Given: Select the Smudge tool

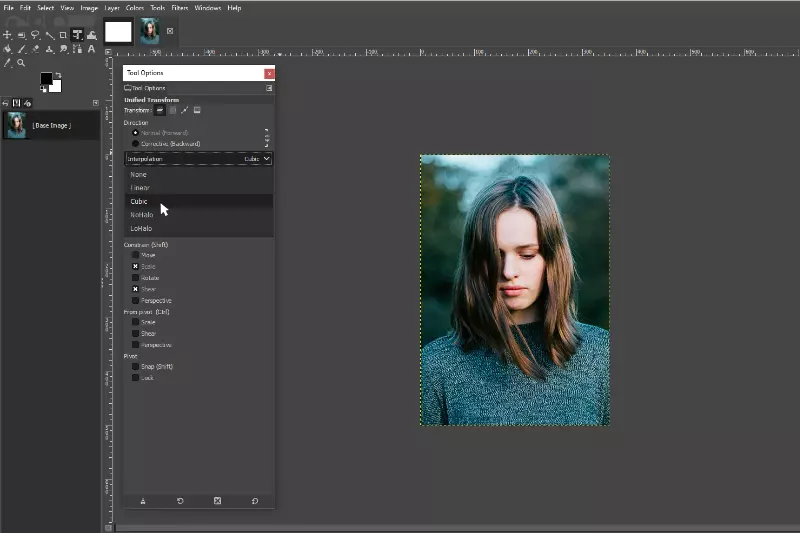Looking at the screenshot, I should [63, 49].
